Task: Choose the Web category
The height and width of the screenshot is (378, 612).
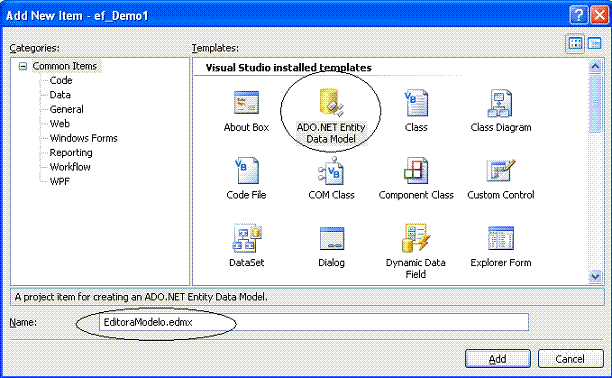Action: coord(60,124)
